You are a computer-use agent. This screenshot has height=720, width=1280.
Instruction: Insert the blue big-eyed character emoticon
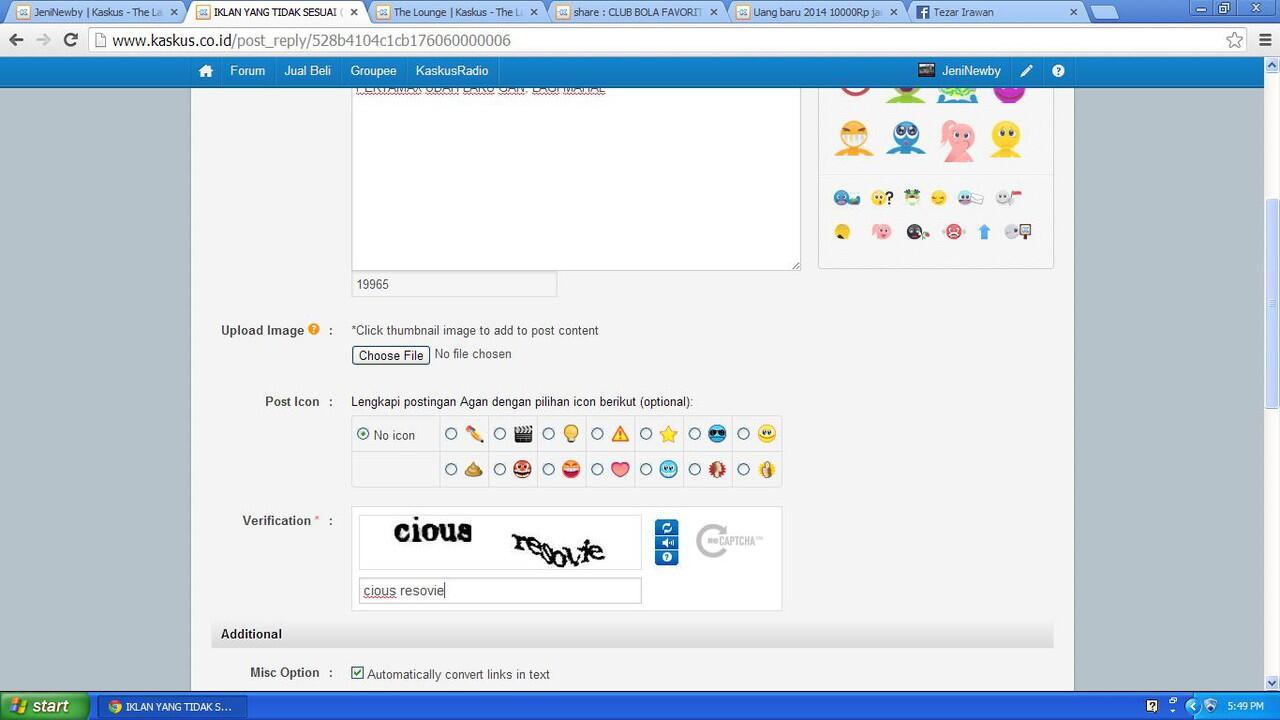(906, 139)
